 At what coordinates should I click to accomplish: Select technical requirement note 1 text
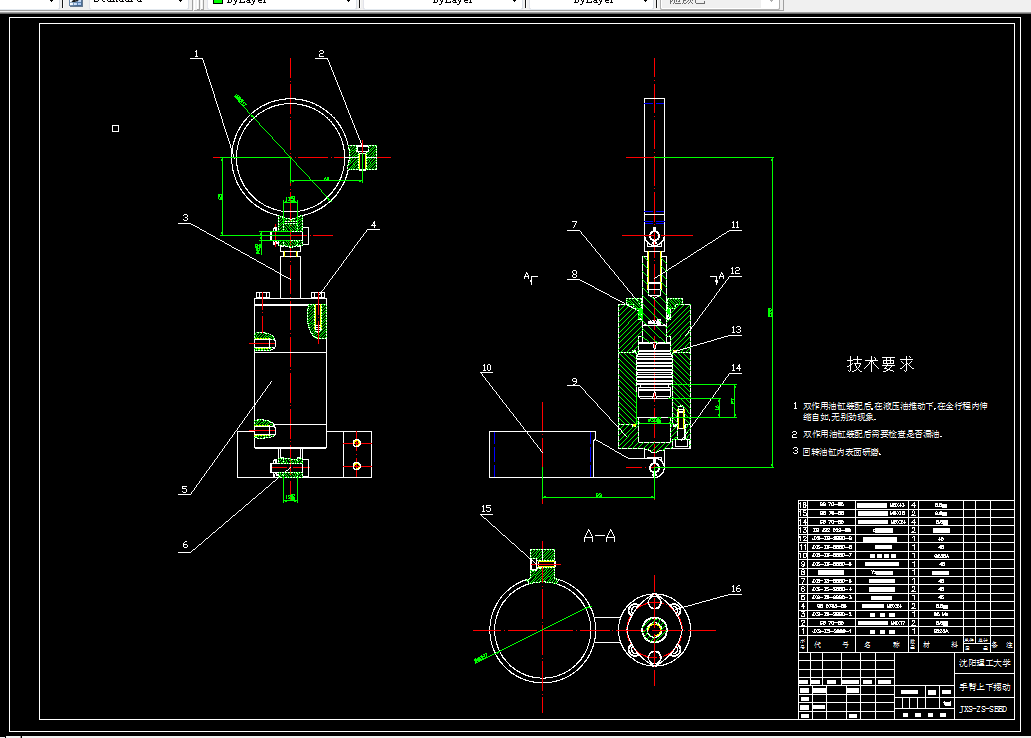(895, 411)
